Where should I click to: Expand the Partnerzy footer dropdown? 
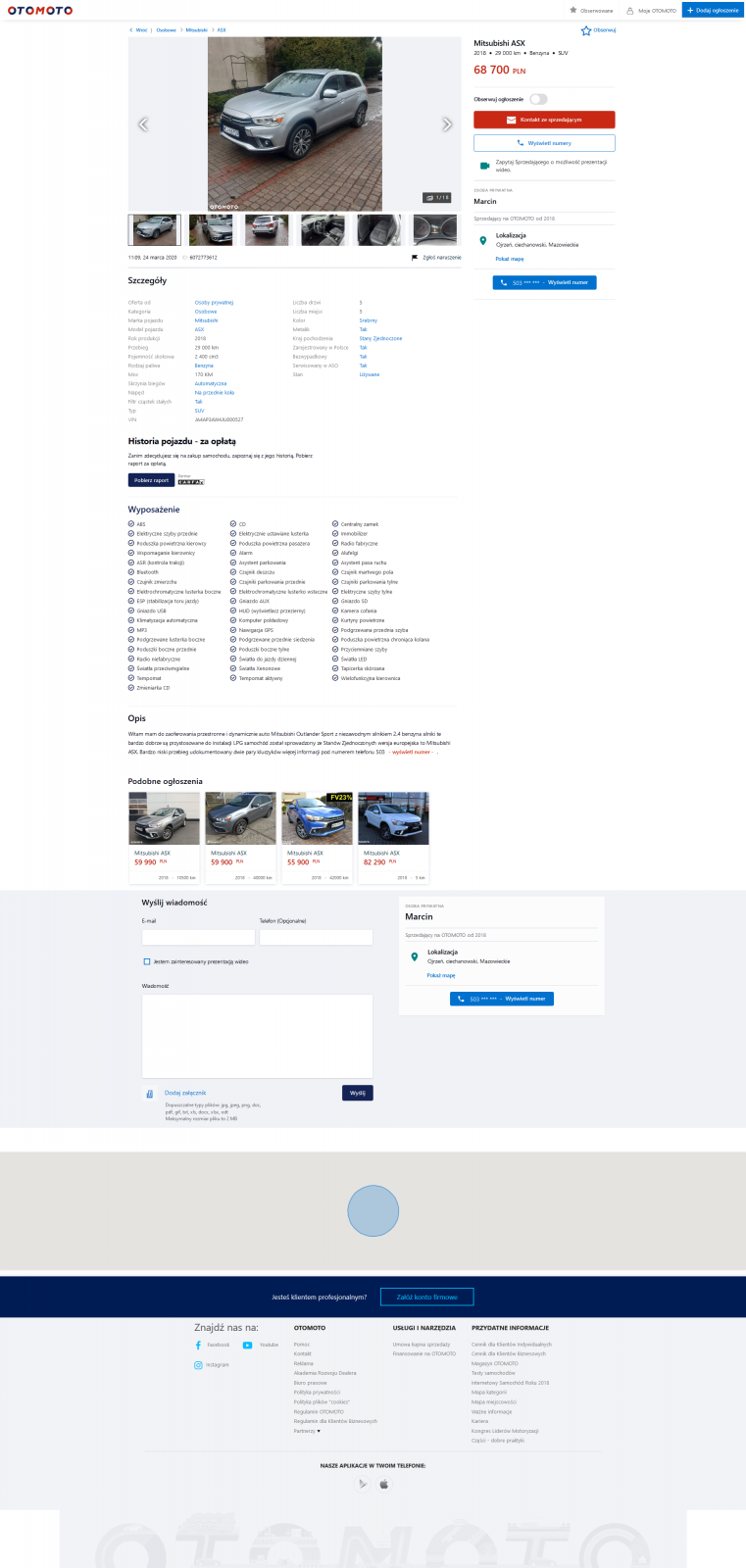point(307,1431)
